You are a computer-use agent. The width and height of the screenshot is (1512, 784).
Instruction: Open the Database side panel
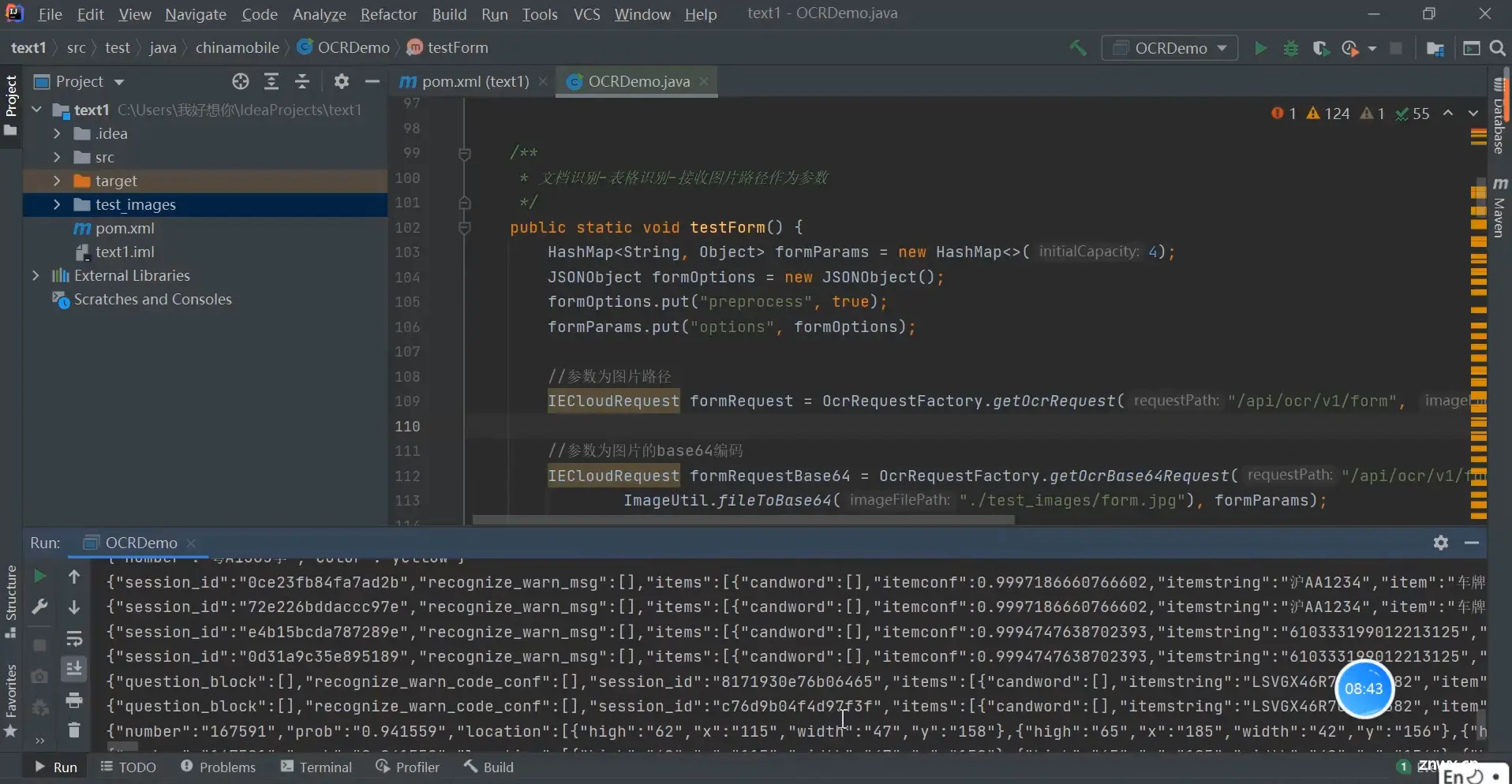point(1499,117)
